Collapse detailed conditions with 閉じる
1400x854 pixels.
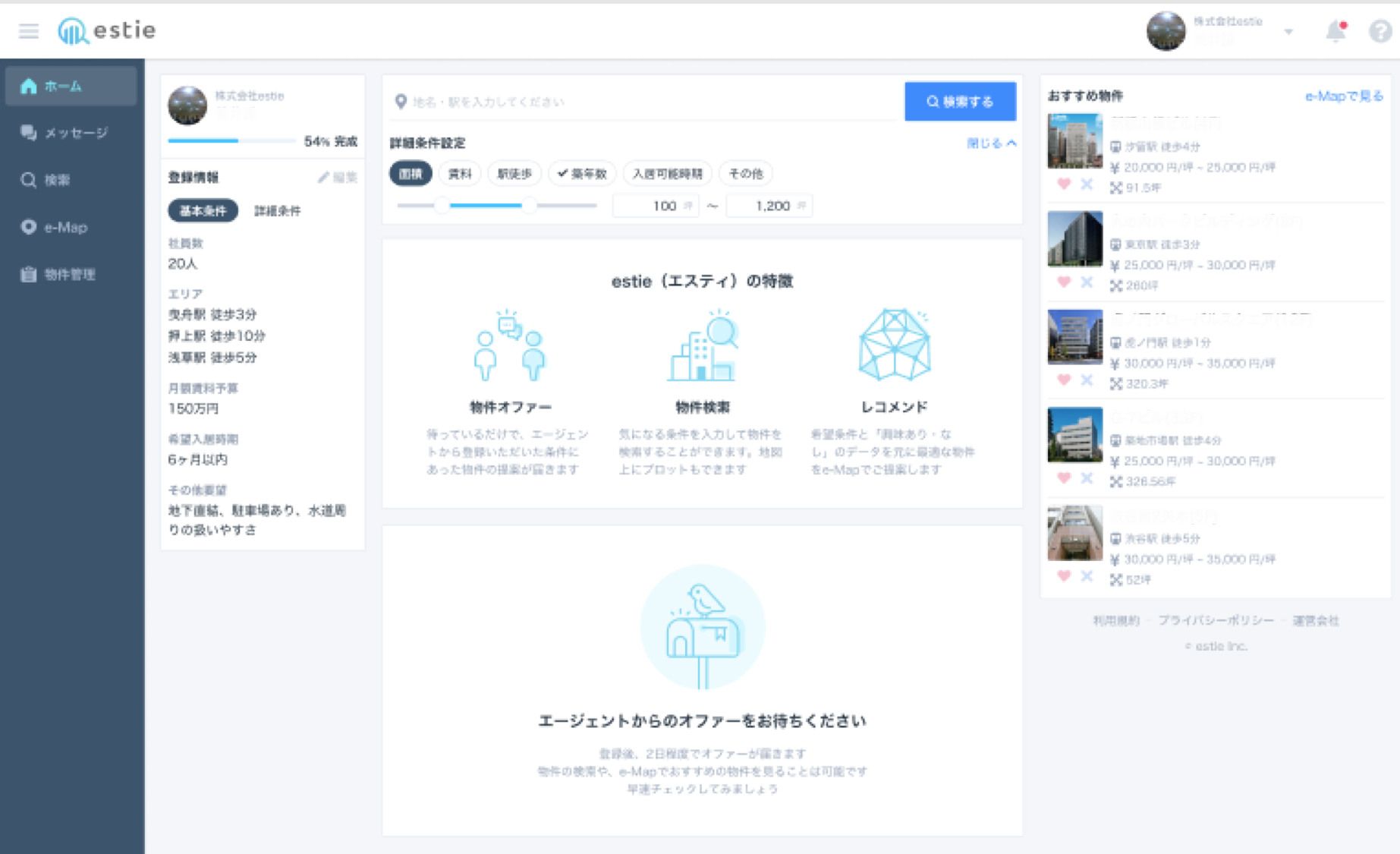991,143
